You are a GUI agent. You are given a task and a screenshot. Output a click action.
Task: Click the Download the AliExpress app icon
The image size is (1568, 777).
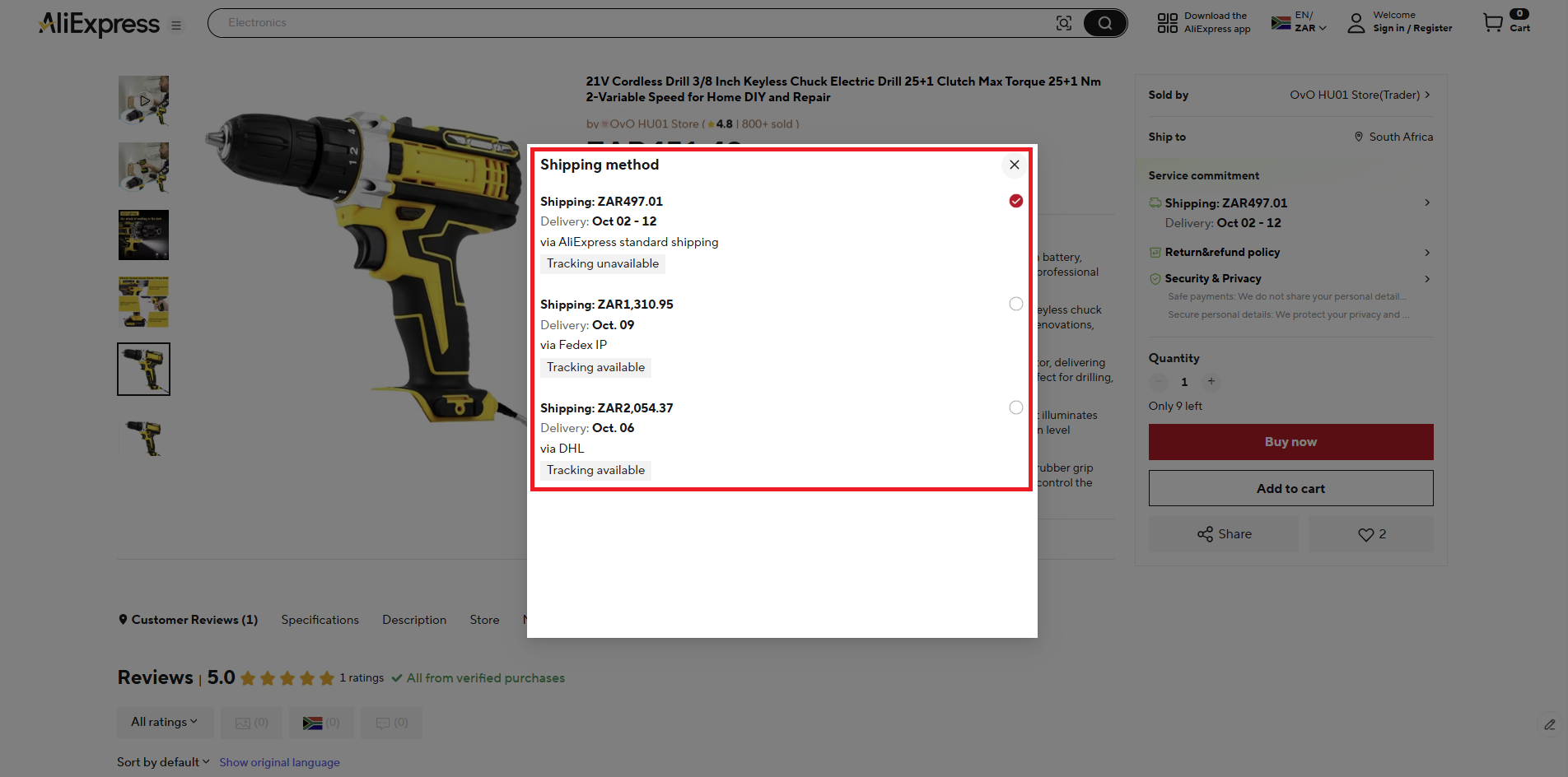tap(1166, 22)
